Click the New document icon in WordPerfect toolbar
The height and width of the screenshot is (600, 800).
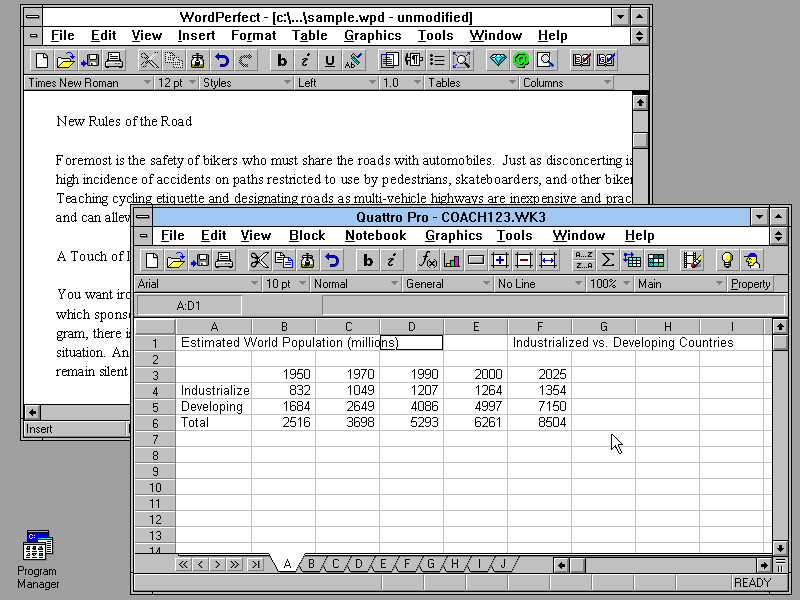coord(42,61)
